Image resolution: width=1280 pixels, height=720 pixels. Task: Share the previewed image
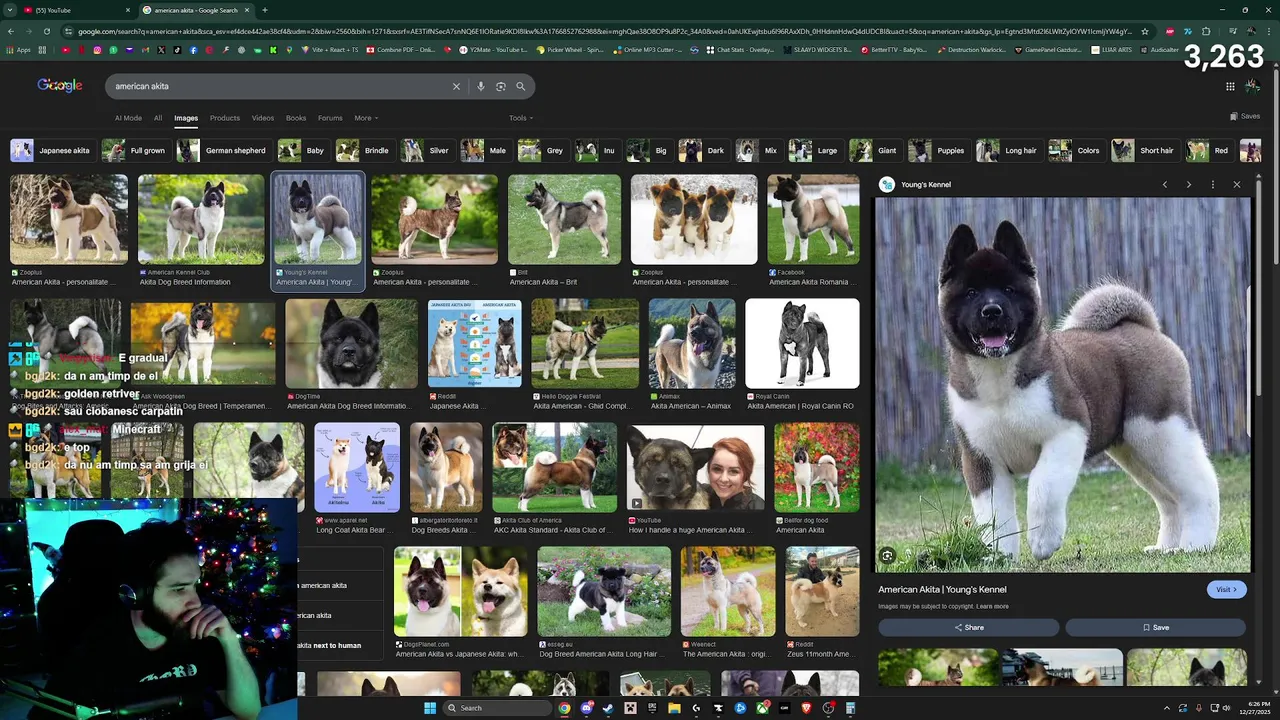(968, 627)
